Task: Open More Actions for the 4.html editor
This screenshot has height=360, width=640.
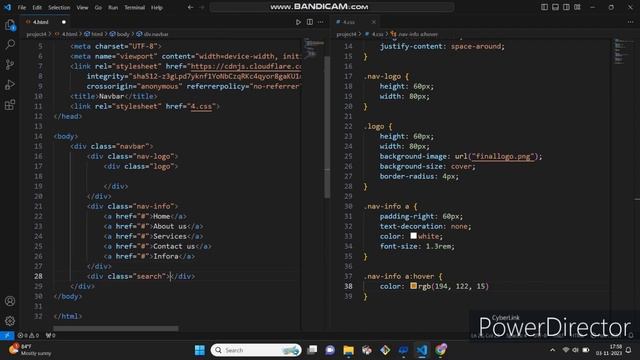Action: (x=321, y=22)
